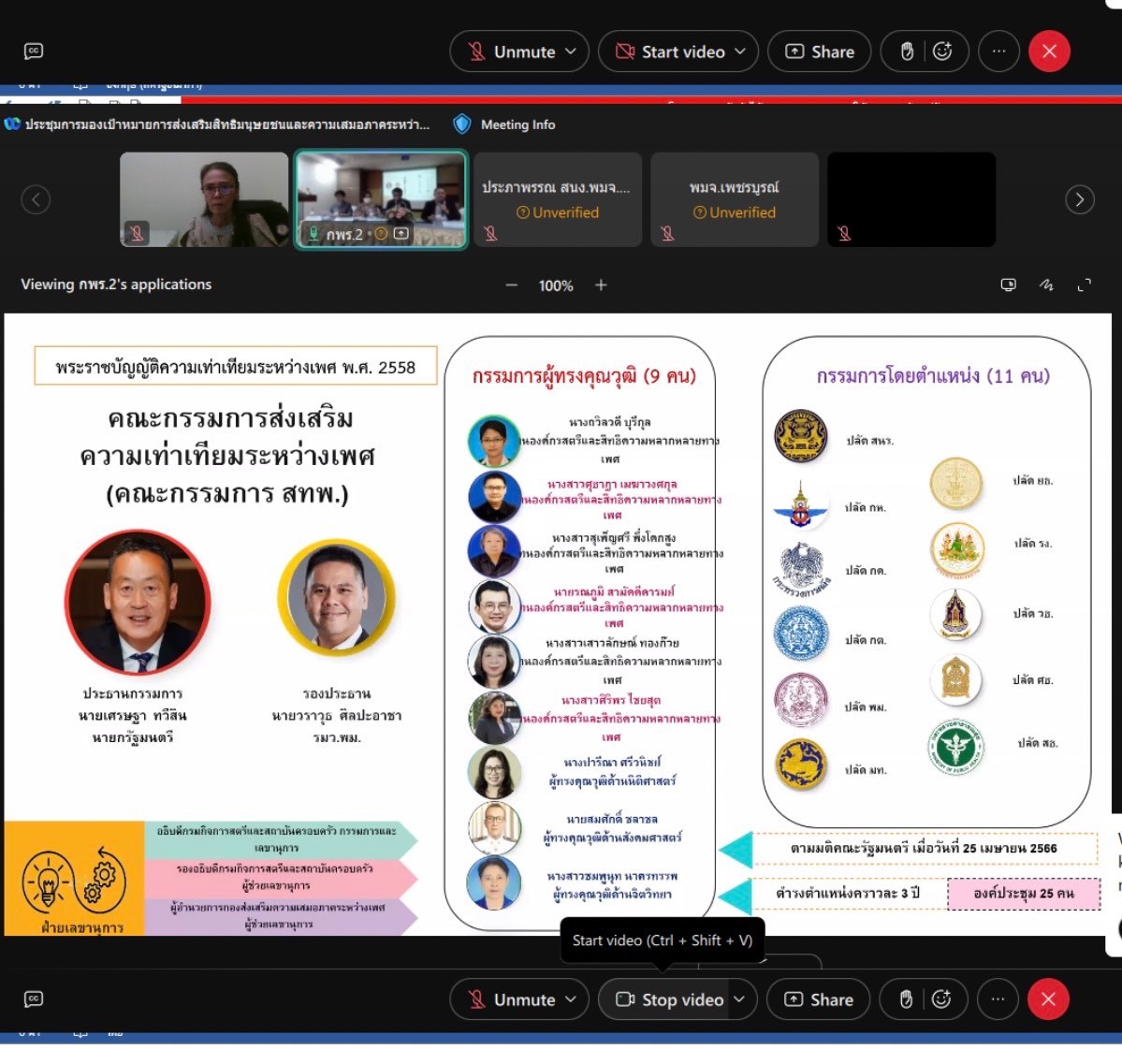This screenshot has height=1064, width=1122.
Task: Click the Share button in the top bar
Action: tap(820, 51)
